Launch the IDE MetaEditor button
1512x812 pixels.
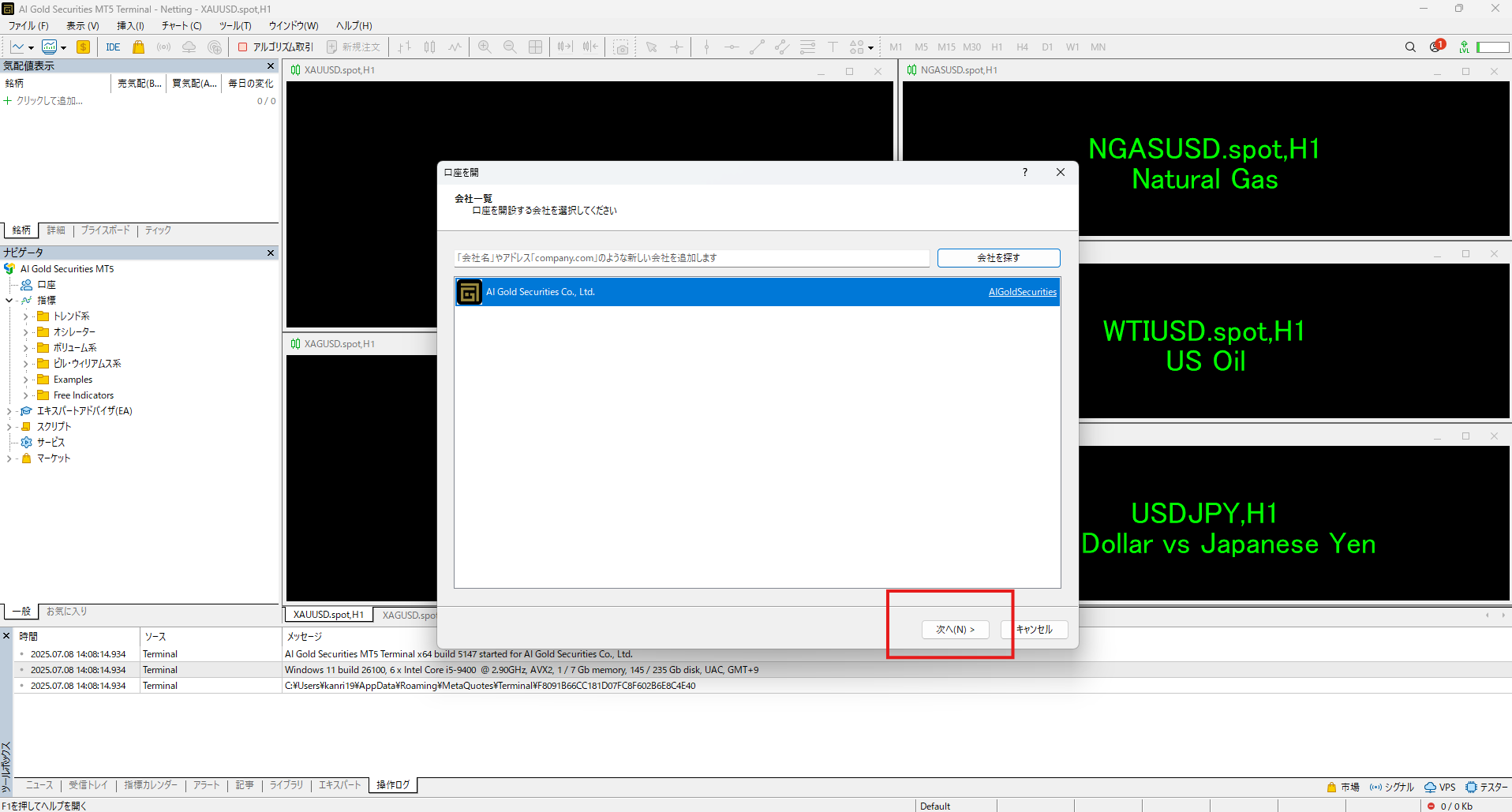point(113,47)
